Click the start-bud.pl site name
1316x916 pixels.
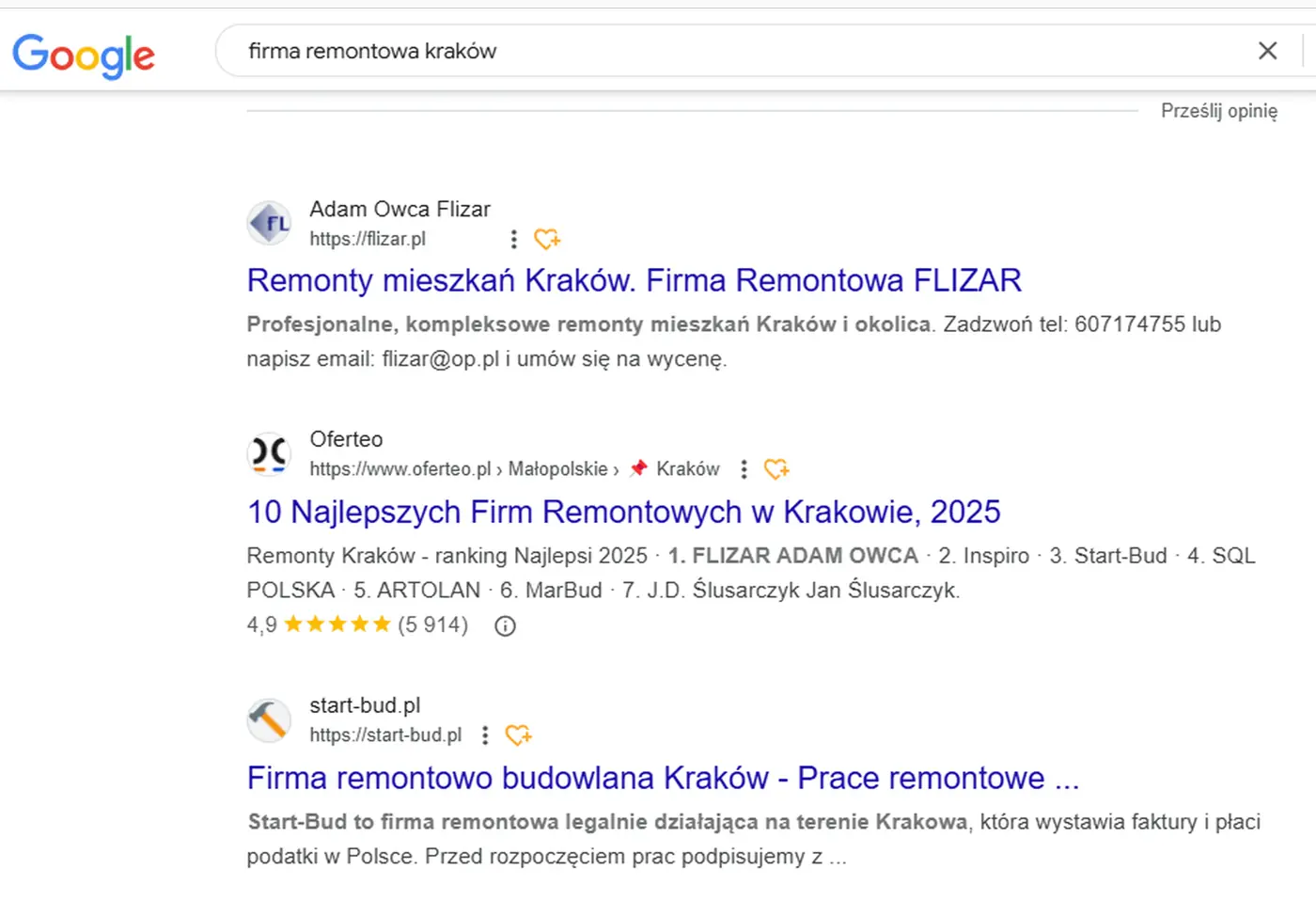click(x=365, y=705)
